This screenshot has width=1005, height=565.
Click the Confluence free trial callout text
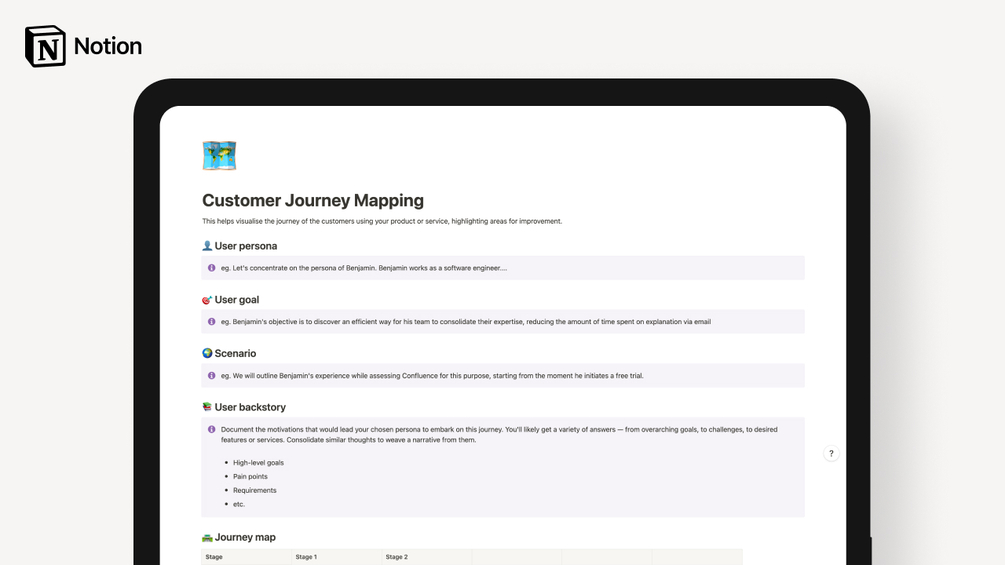point(432,376)
